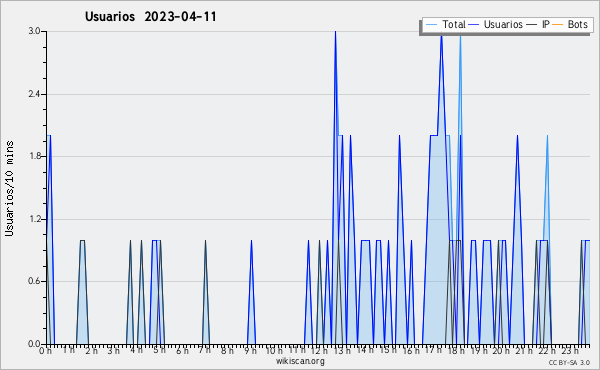Click the light blue Total legend line

click(x=431, y=25)
